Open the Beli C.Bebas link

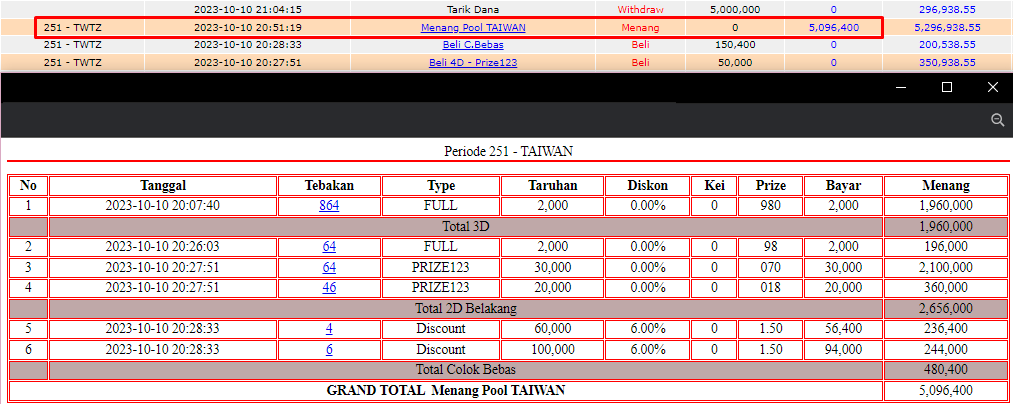pyautogui.click(x=473, y=45)
